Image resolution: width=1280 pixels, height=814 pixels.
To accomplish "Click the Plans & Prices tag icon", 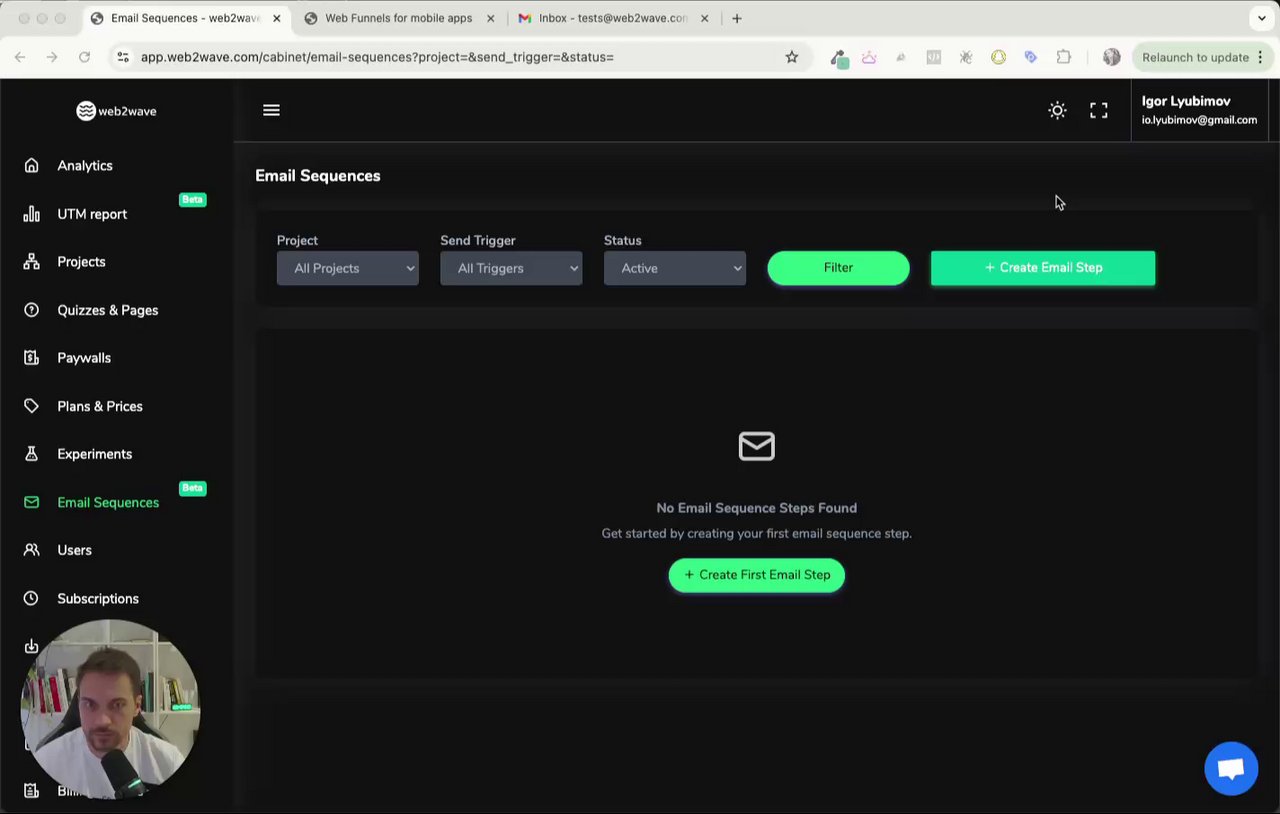I will [x=32, y=406].
